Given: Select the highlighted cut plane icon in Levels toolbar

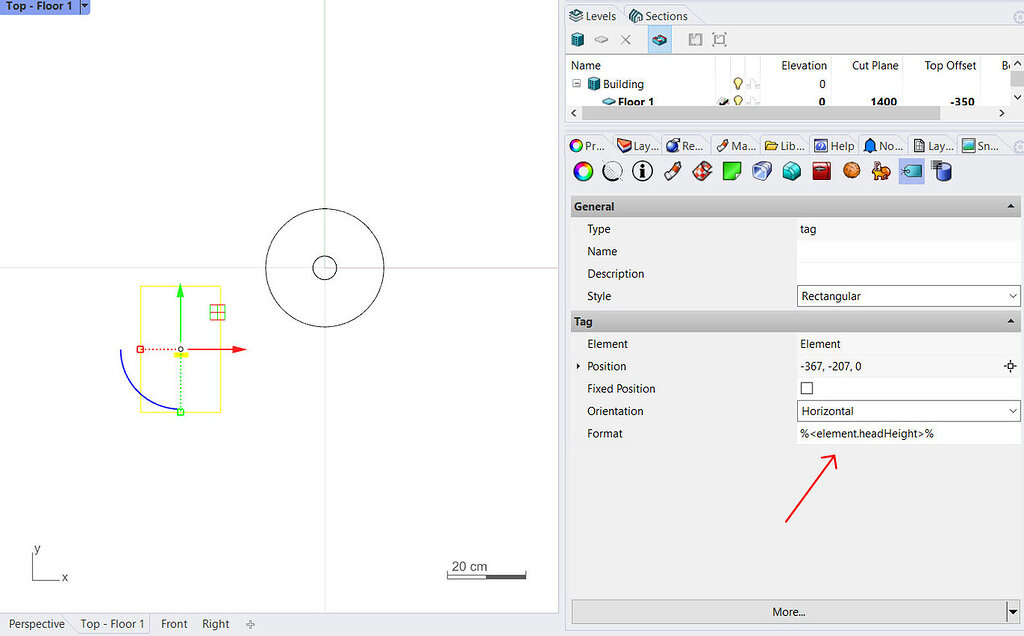Looking at the screenshot, I should (x=658, y=39).
